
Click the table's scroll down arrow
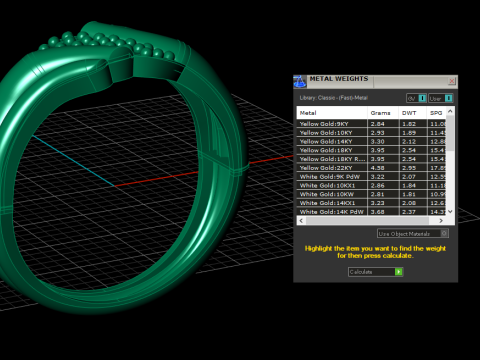tap(450, 211)
